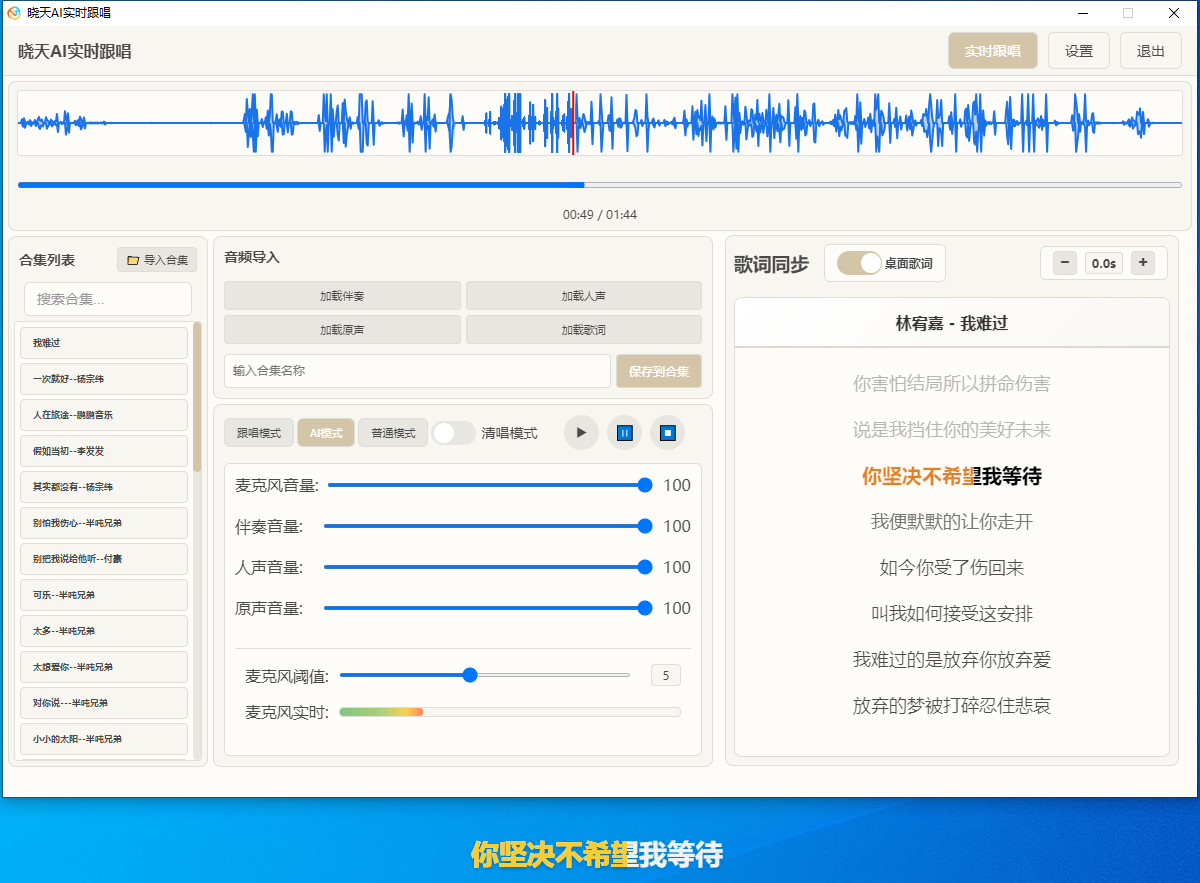Decrease lyric offset with minus button
The height and width of the screenshot is (883, 1200).
[1065, 263]
